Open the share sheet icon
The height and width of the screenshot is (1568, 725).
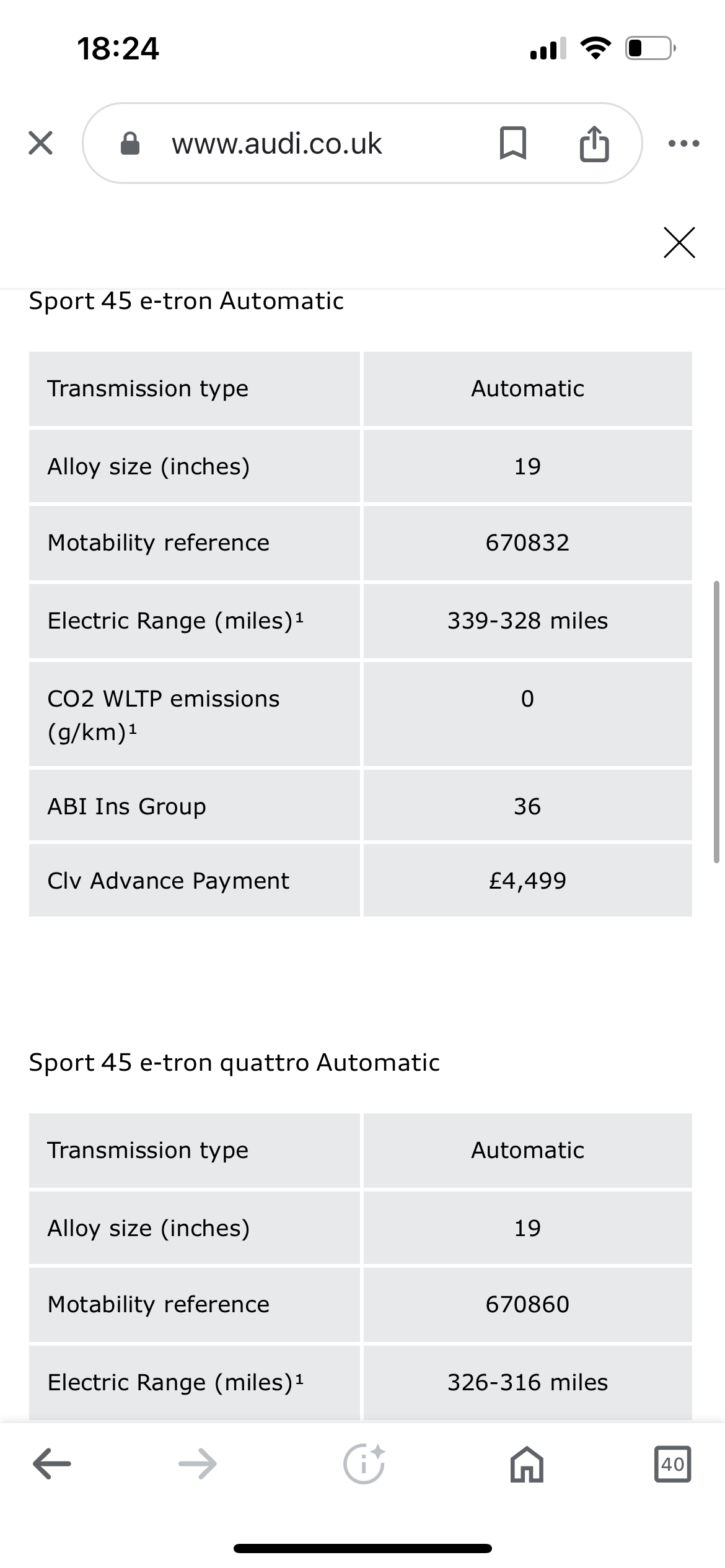tap(594, 144)
